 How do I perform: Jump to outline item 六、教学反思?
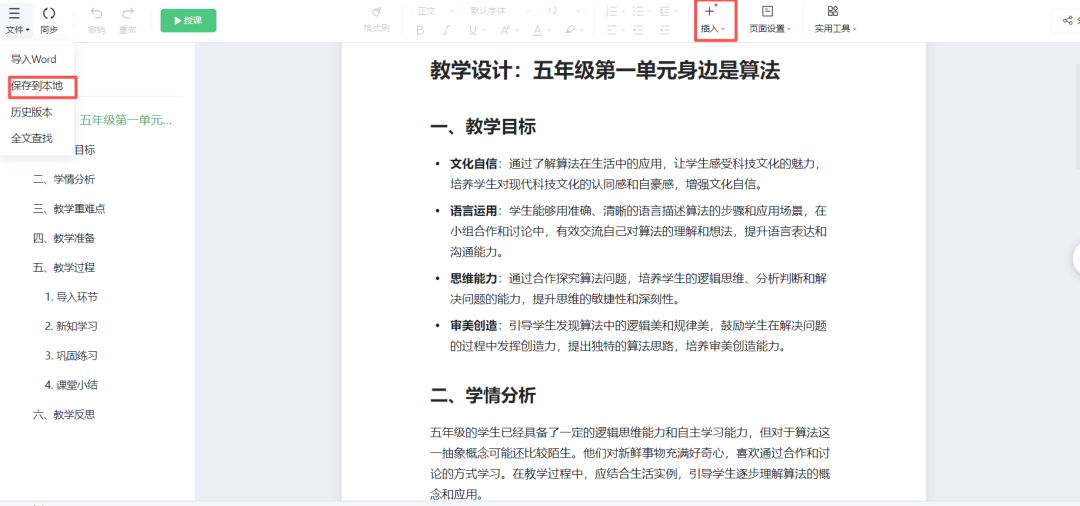click(x=64, y=414)
